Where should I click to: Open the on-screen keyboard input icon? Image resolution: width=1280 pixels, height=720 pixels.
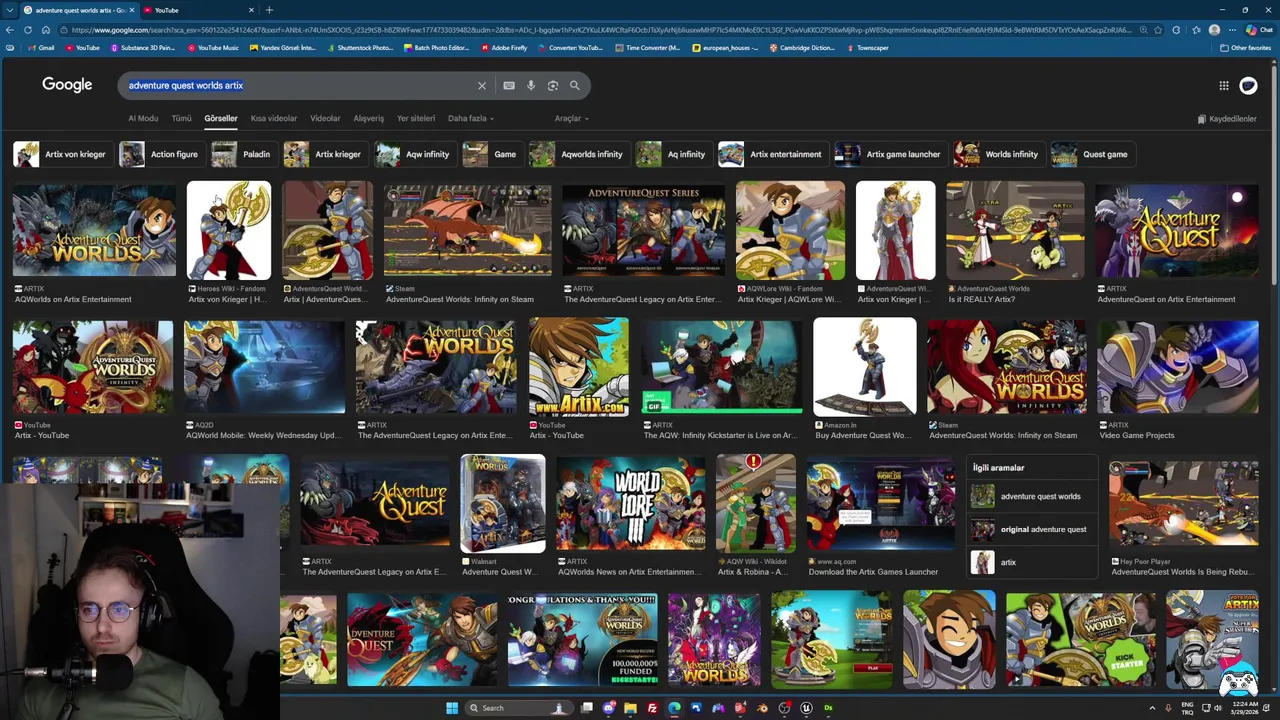click(509, 86)
